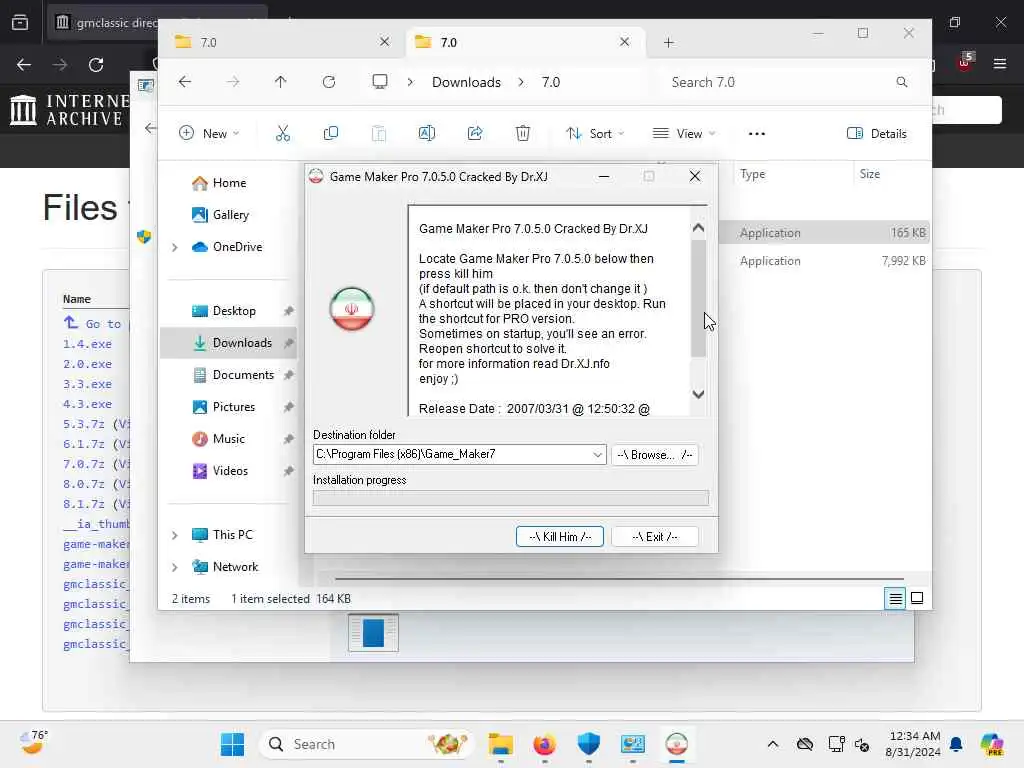This screenshot has width=1024, height=768.
Task: Click the readme scroll up arrow
Action: pyautogui.click(x=698, y=228)
